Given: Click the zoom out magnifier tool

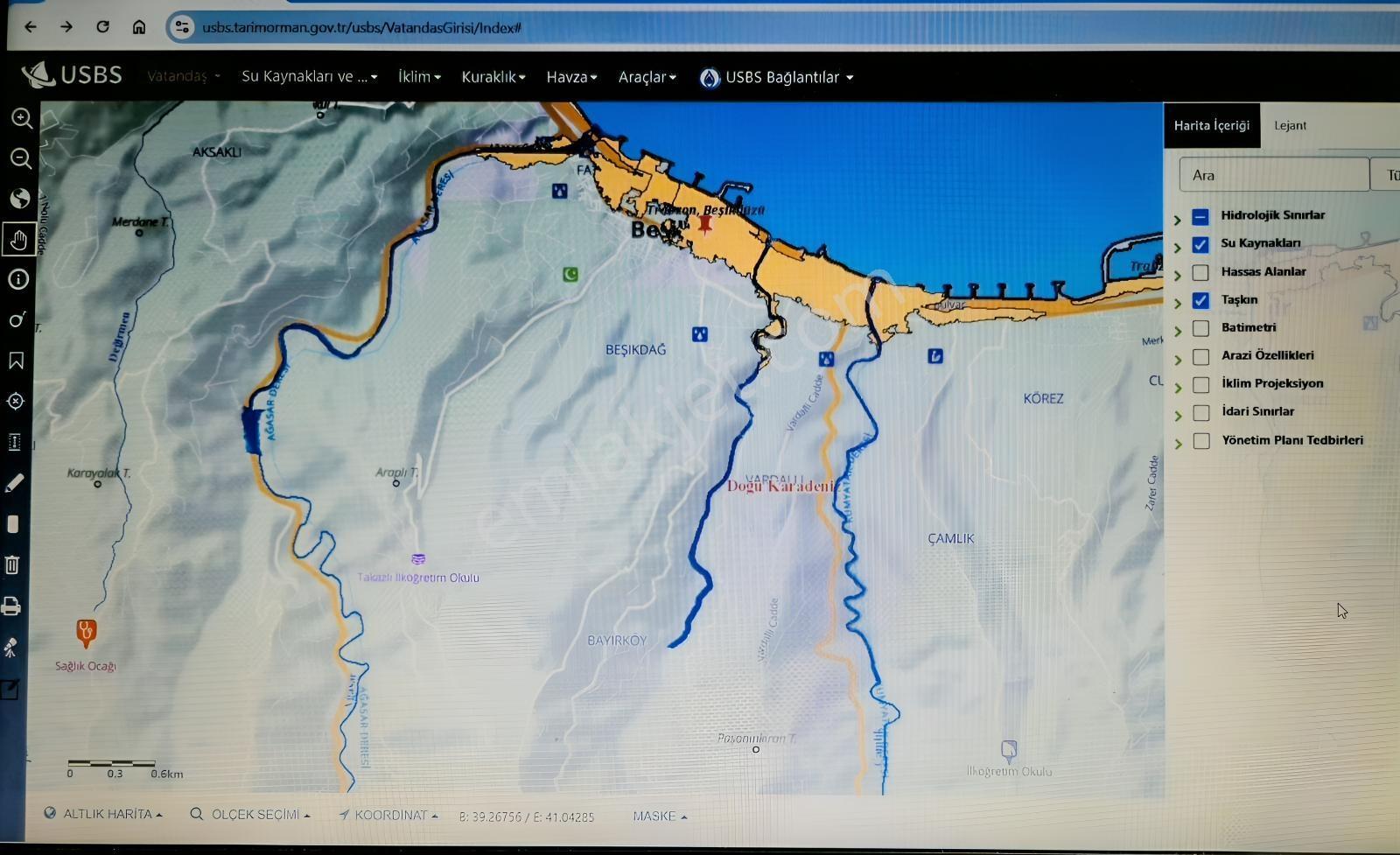Looking at the screenshot, I should click(21, 158).
